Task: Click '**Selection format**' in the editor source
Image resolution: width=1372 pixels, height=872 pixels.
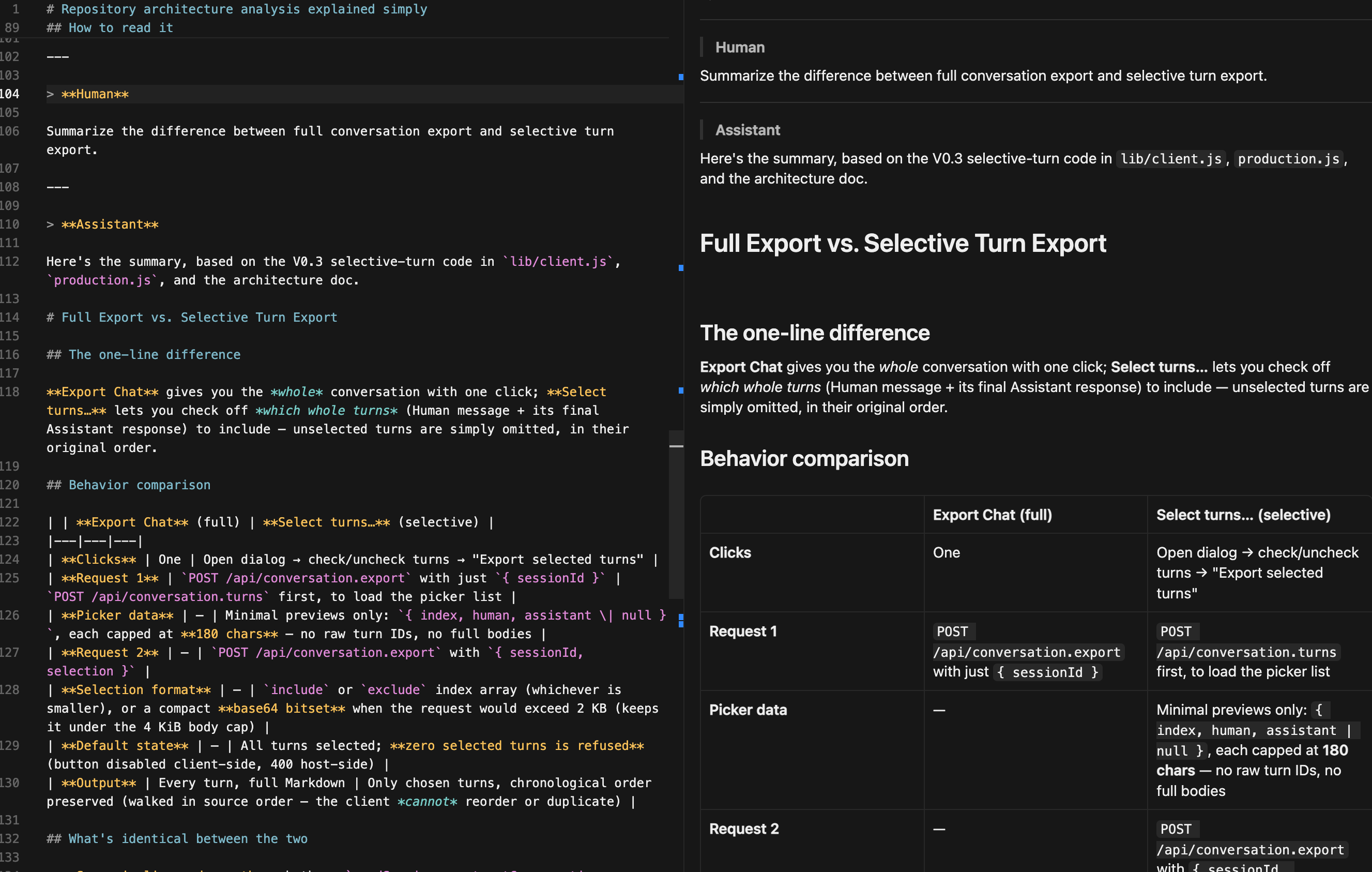Action: tap(136, 689)
